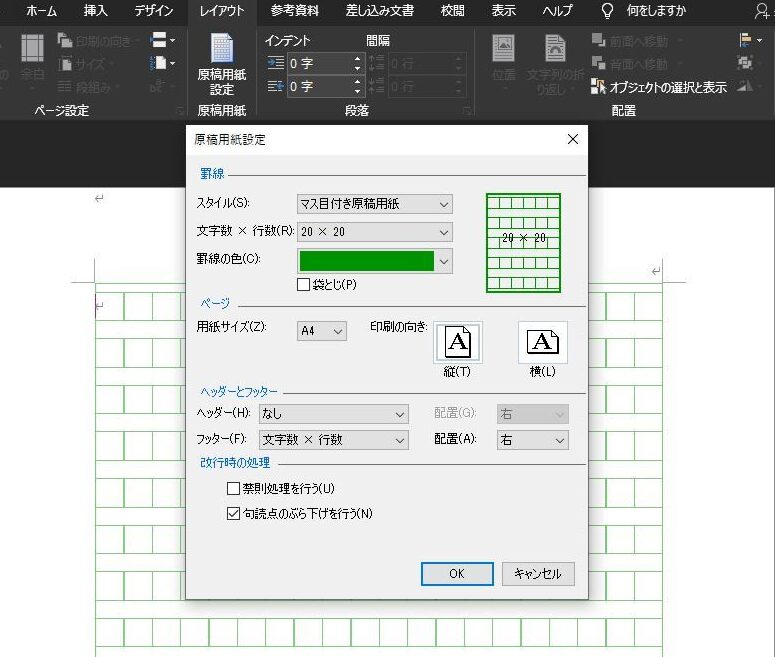Open the line numbers dropdown icon
Image resolution: width=775 pixels, height=657 pixels.
coord(163,63)
